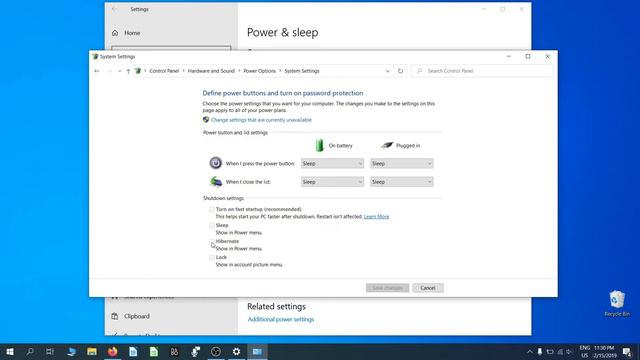Click the power button icon in settings
This screenshot has height=360, width=640.
click(x=216, y=163)
